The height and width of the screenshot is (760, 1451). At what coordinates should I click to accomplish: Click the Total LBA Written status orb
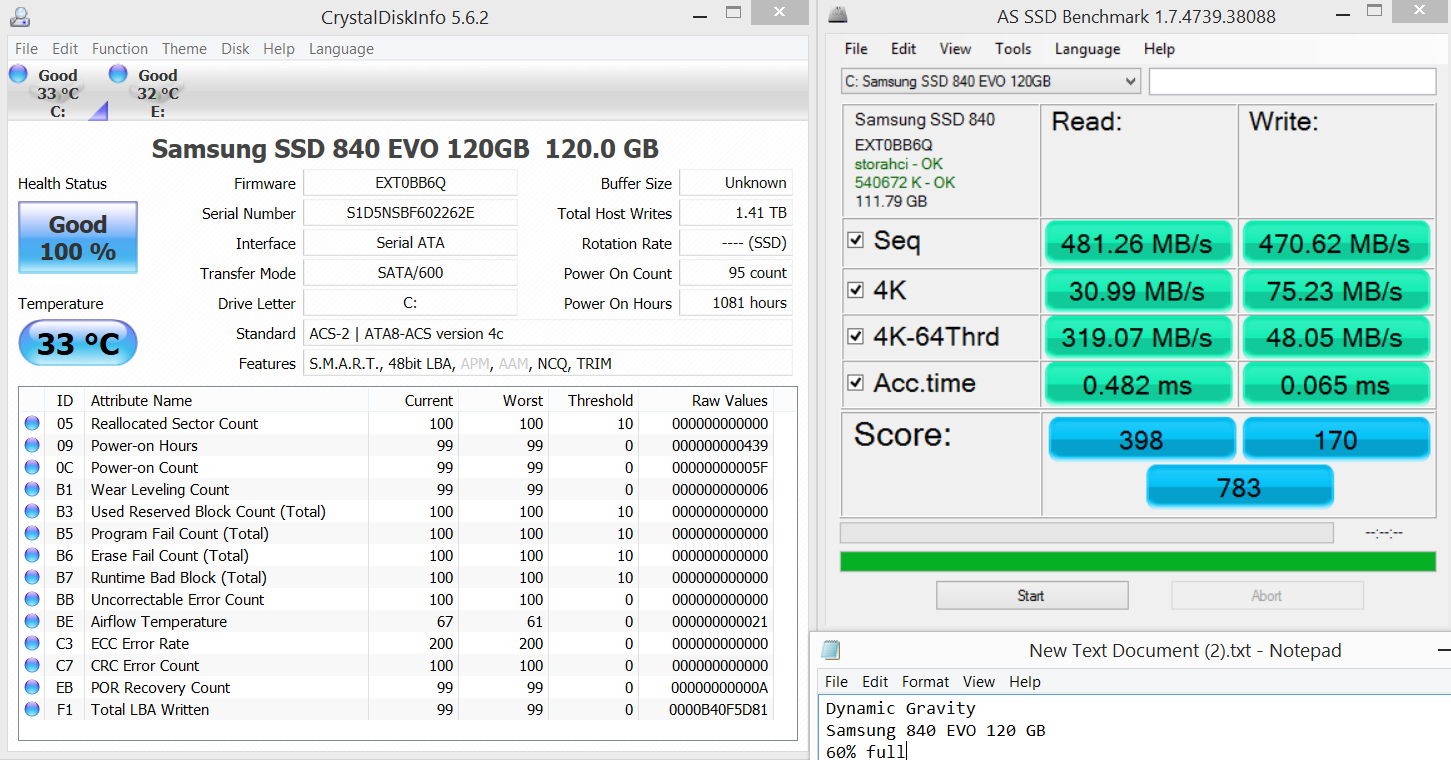pyautogui.click(x=32, y=710)
